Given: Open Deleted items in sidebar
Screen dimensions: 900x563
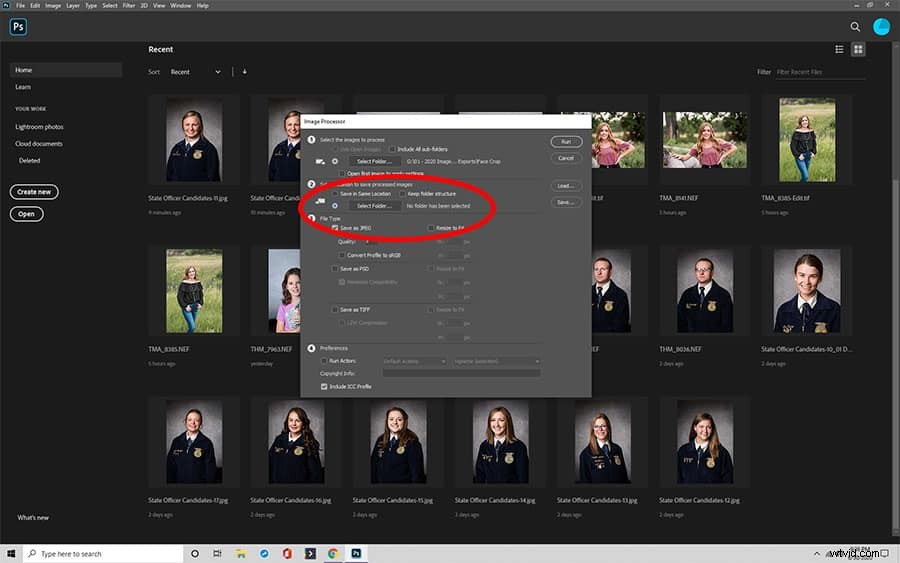Looking at the screenshot, I should click(x=29, y=161).
